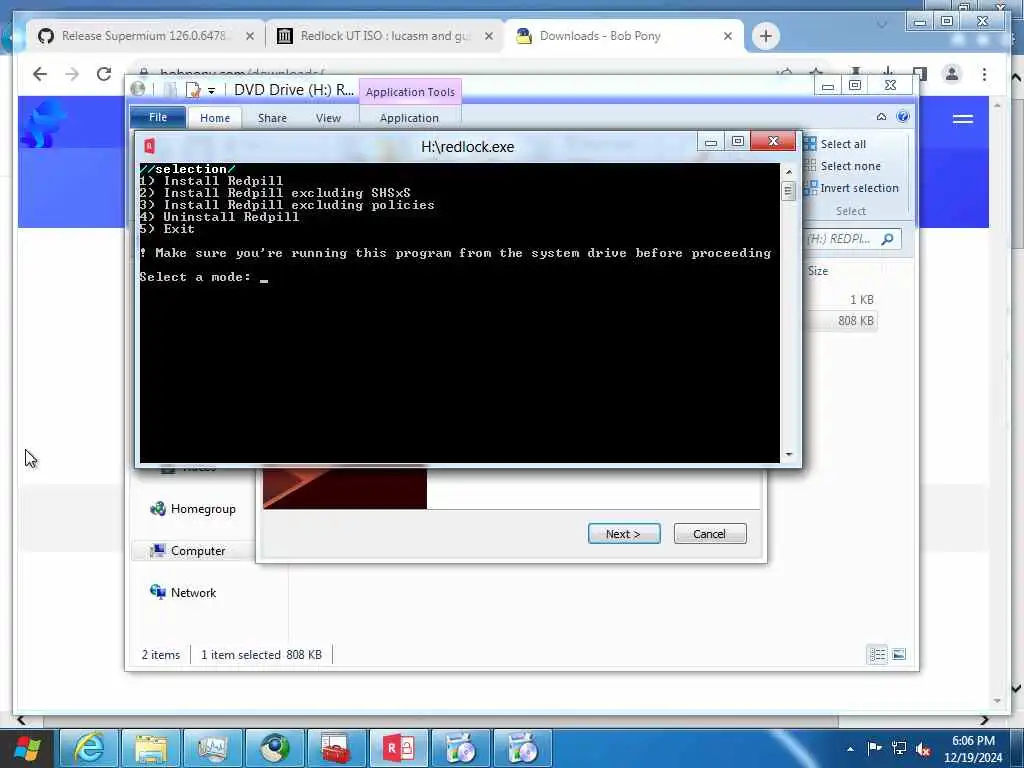Switch to the Supermium browser taskbar icon

coord(274,748)
